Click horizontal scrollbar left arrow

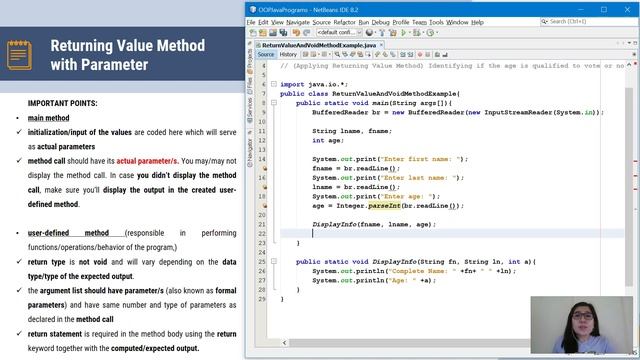(284, 343)
